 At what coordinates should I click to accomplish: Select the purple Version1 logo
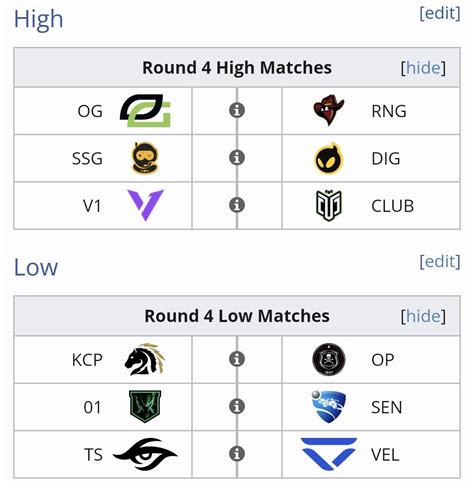(x=145, y=205)
